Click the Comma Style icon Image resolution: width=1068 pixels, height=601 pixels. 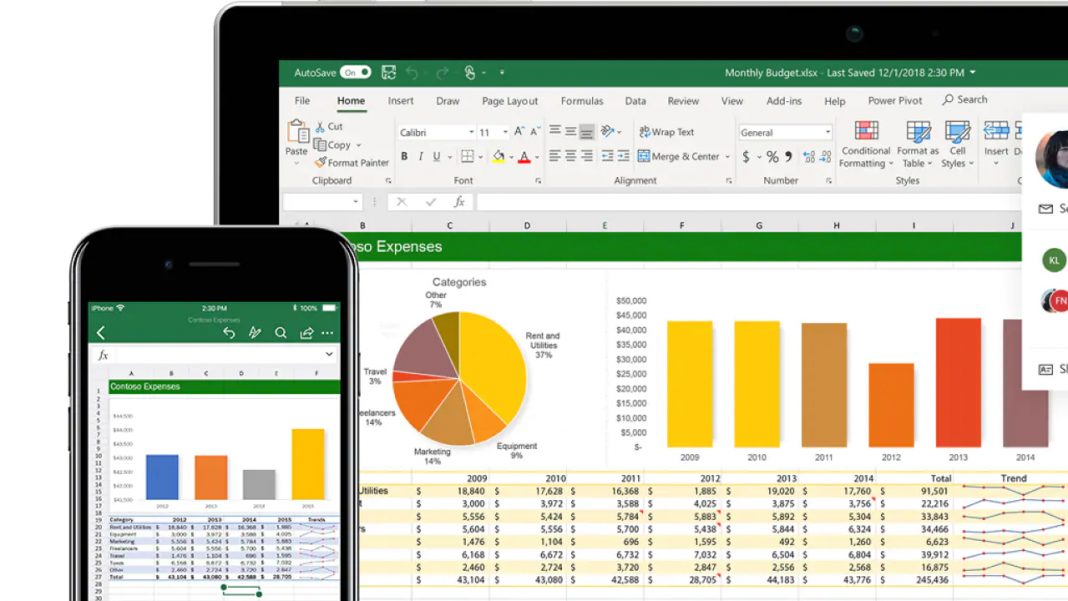[x=789, y=157]
